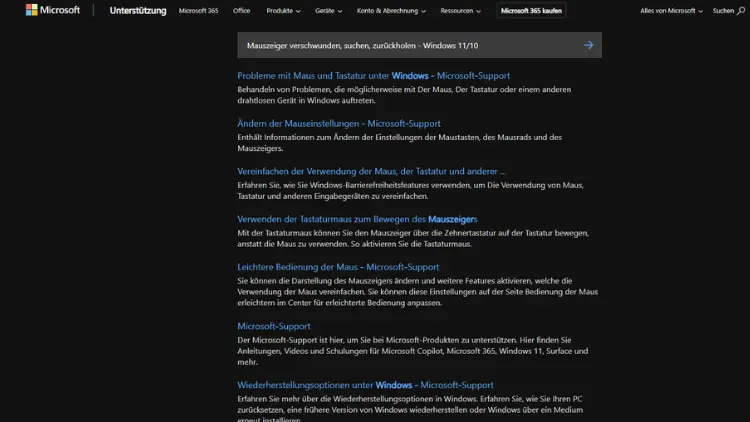The image size is (750, 422).
Task: Open Wiederherstellungsoptionen unter Windows result
Action: tap(365, 385)
